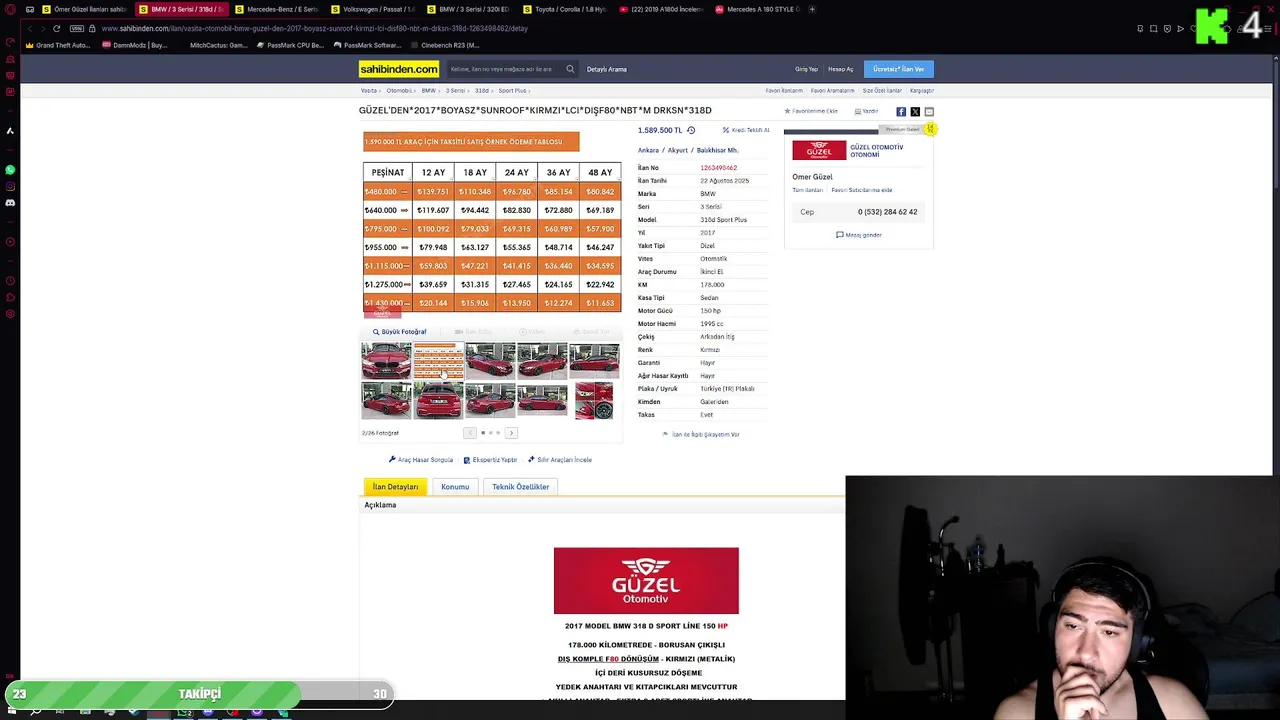Click Sıfır Araçları İncele link
Image resolution: width=1280 pixels, height=720 pixels.
(564, 460)
